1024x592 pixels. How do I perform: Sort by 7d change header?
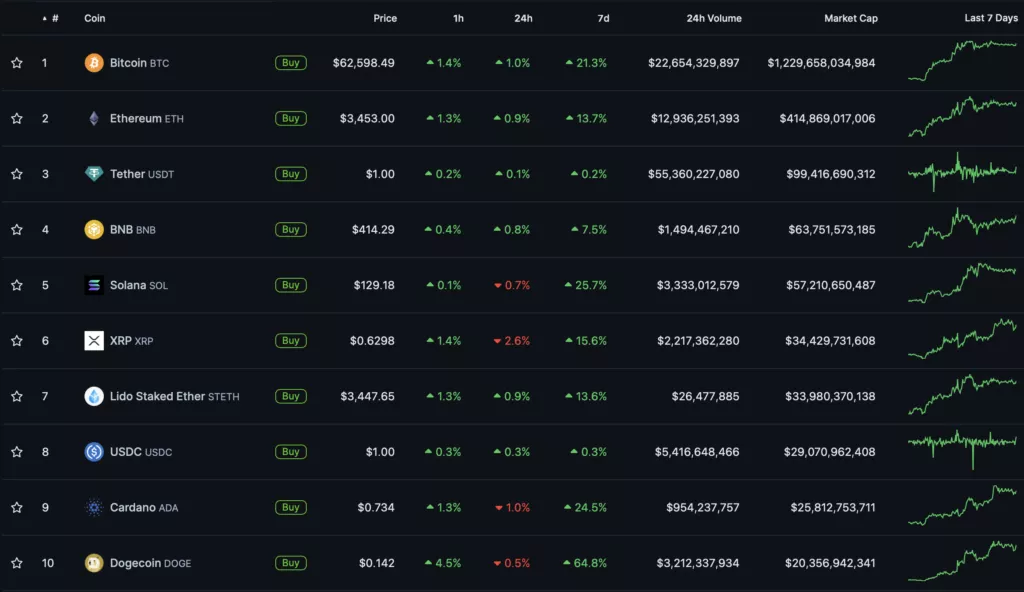click(x=603, y=18)
